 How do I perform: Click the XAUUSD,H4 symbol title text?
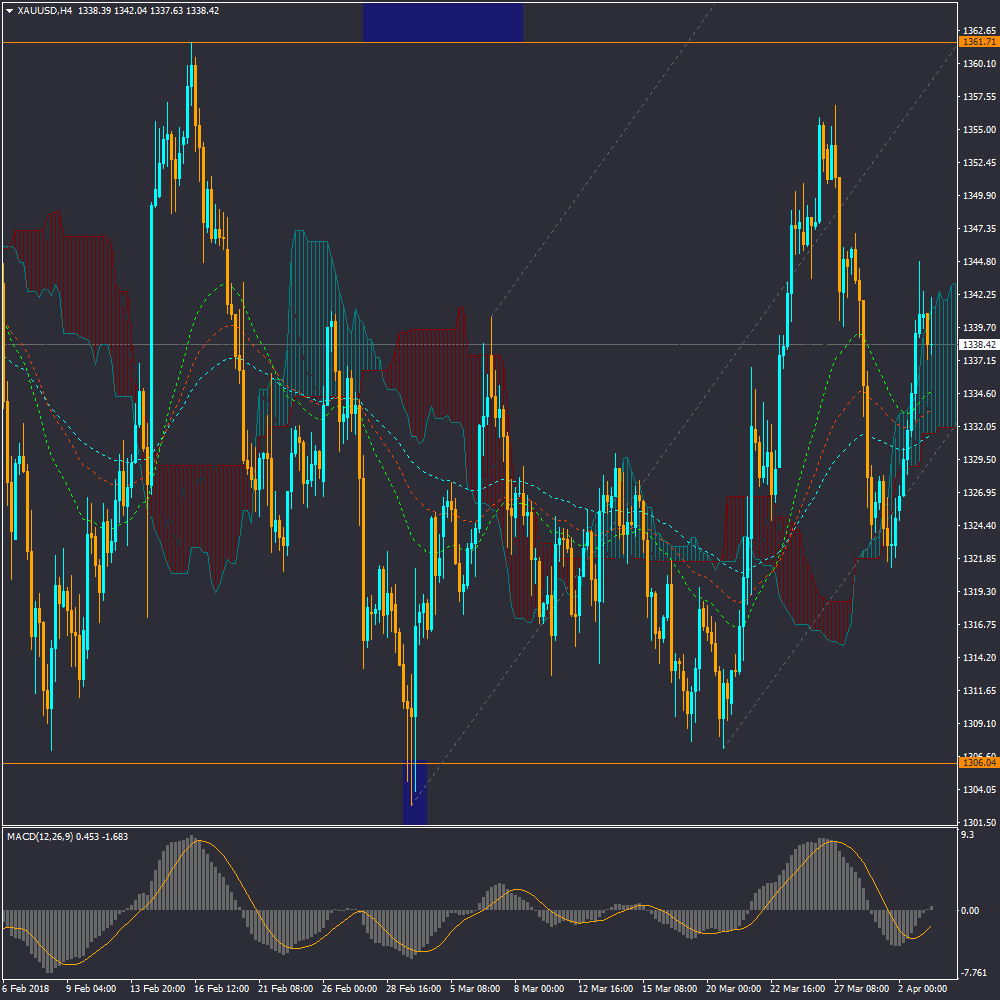[x=45, y=10]
